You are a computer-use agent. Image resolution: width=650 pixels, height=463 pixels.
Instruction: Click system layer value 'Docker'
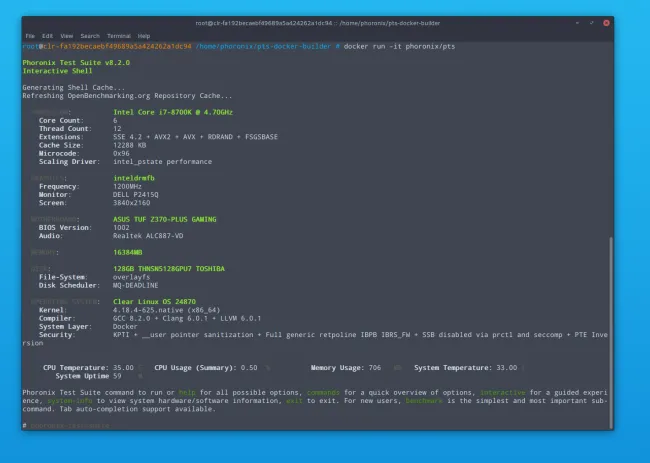[125, 327]
